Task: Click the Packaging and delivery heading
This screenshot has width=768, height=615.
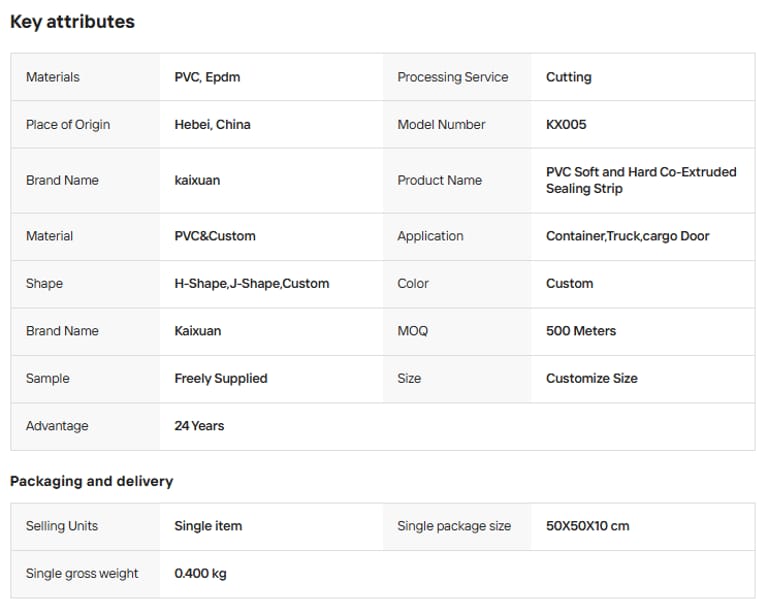Action: coord(91,481)
